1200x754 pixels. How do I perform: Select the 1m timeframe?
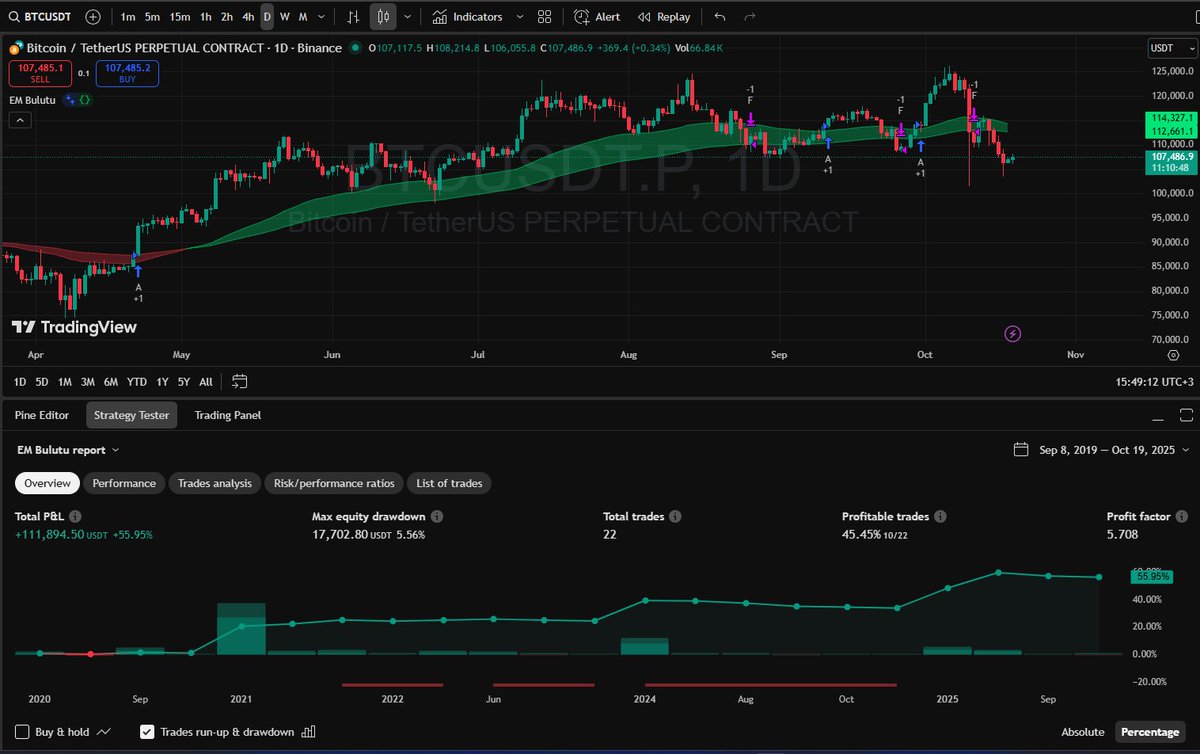128,17
